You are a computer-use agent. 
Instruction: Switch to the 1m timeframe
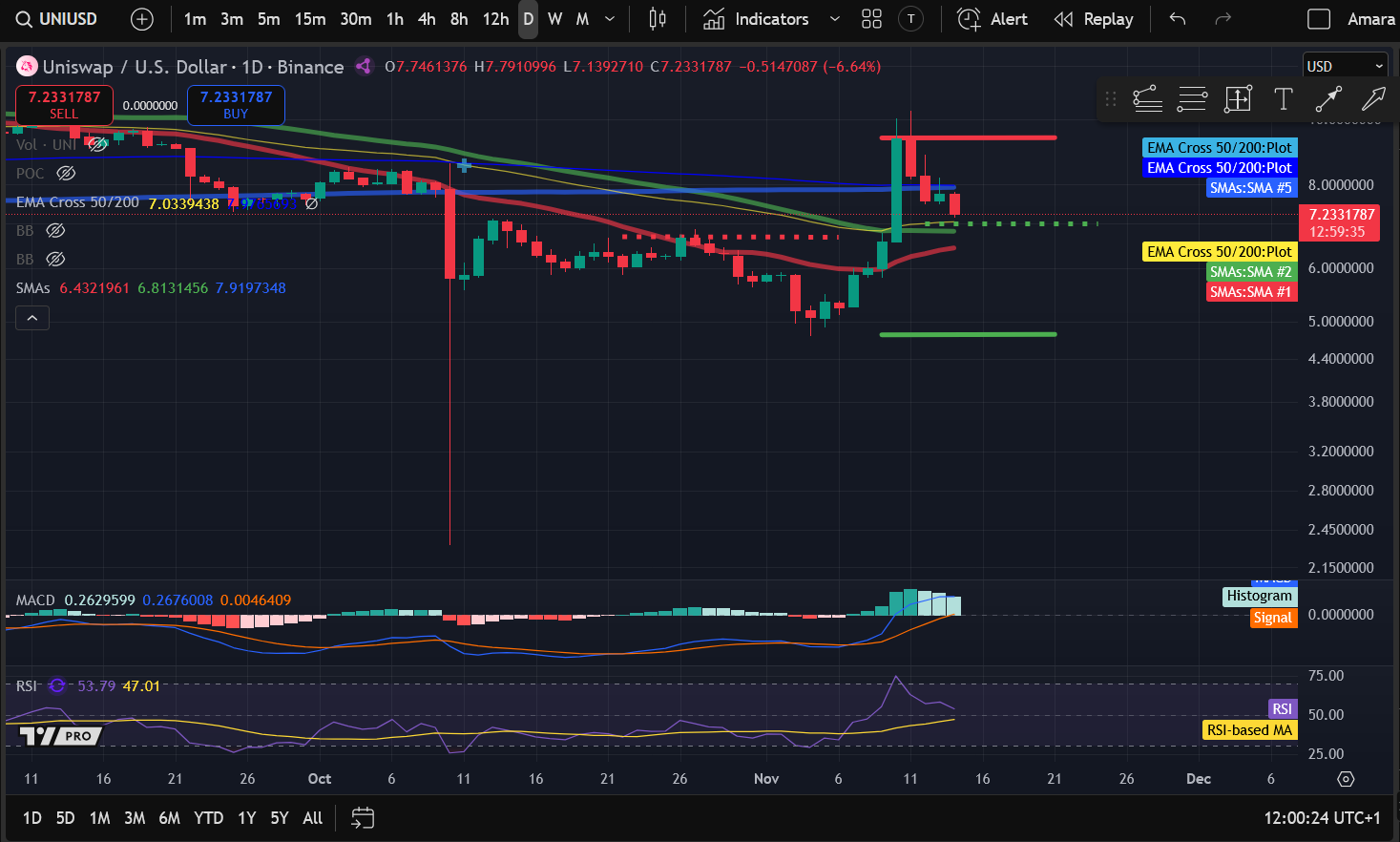[195, 19]
